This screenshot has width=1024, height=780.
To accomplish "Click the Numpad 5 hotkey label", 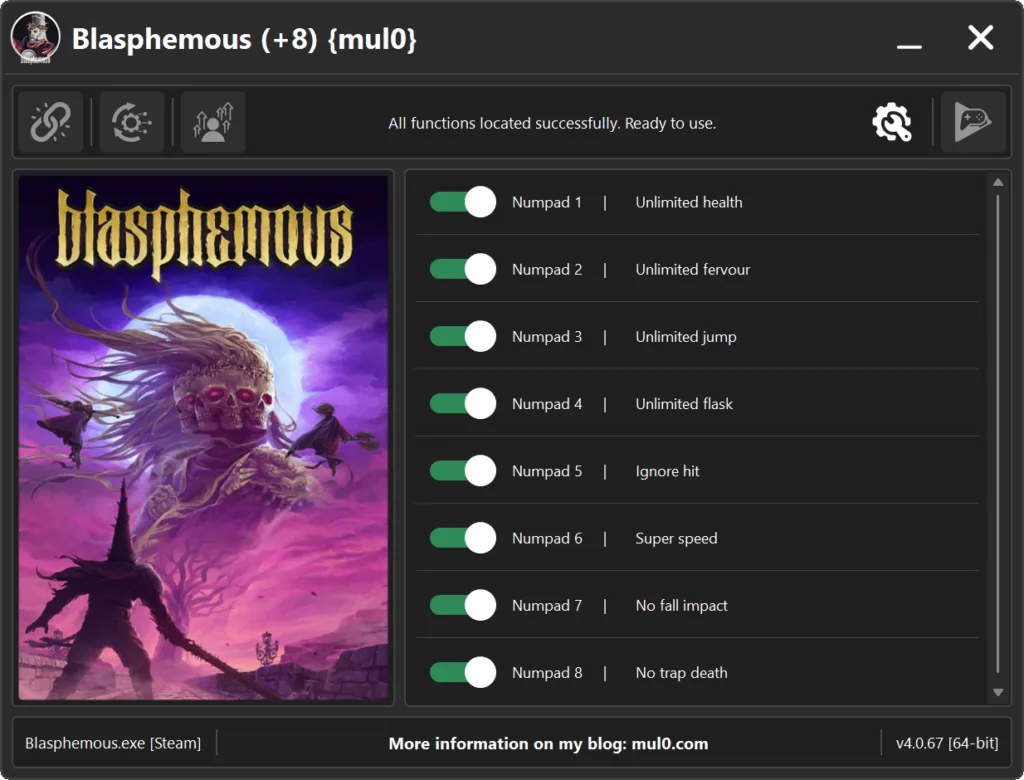I will [547, 472].
